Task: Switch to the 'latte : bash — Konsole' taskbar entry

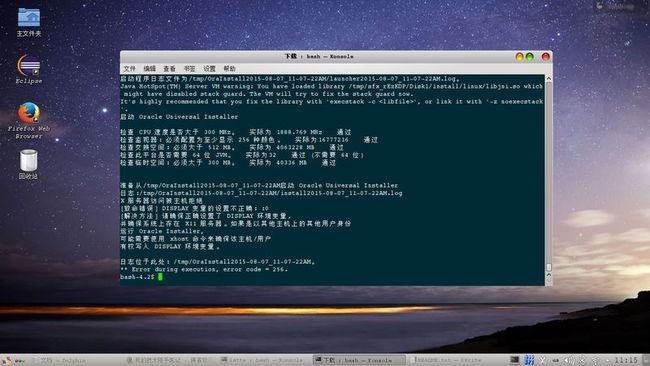Action: coord(262,360)
